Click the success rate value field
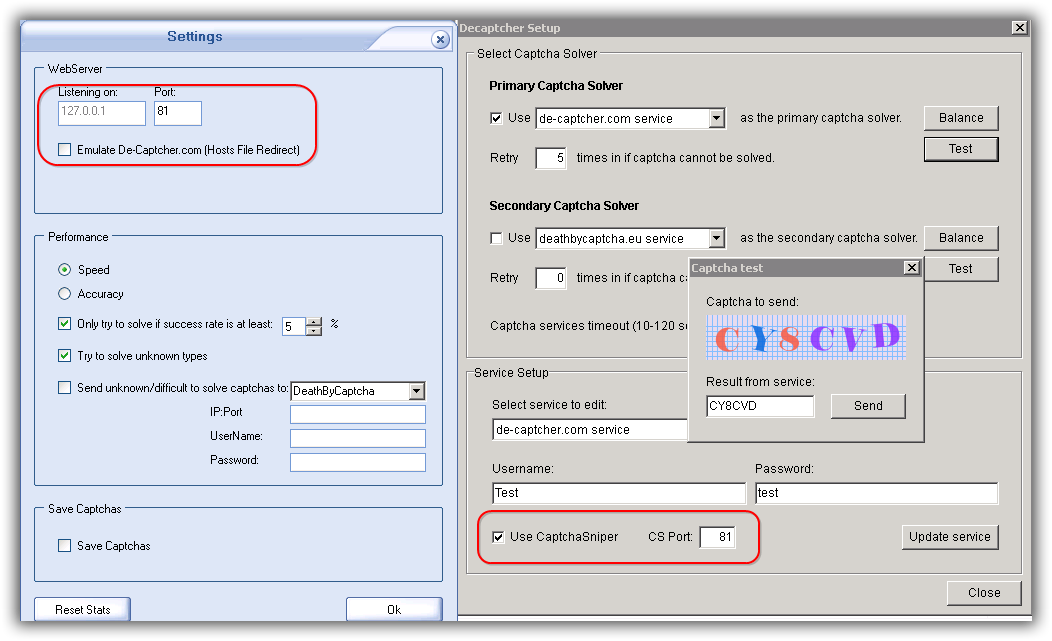Image resolution: width=1052 pixels, height=641 pixels. pyautogui.click(x=294, y=327)
